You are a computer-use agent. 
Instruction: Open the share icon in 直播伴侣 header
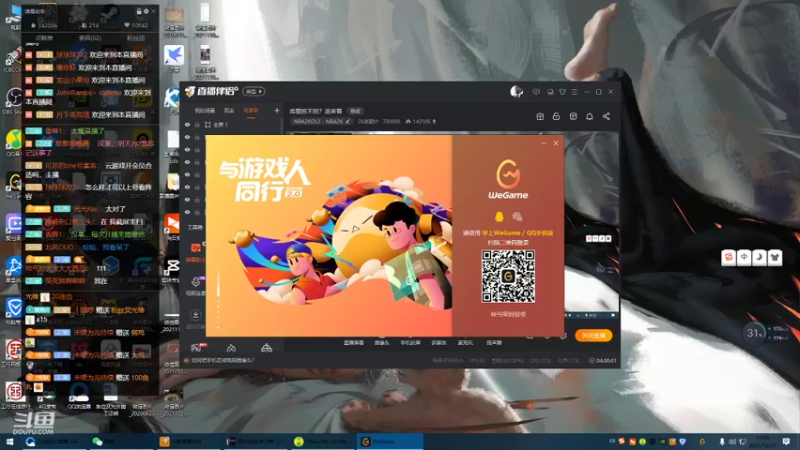[x=606, y=116]
